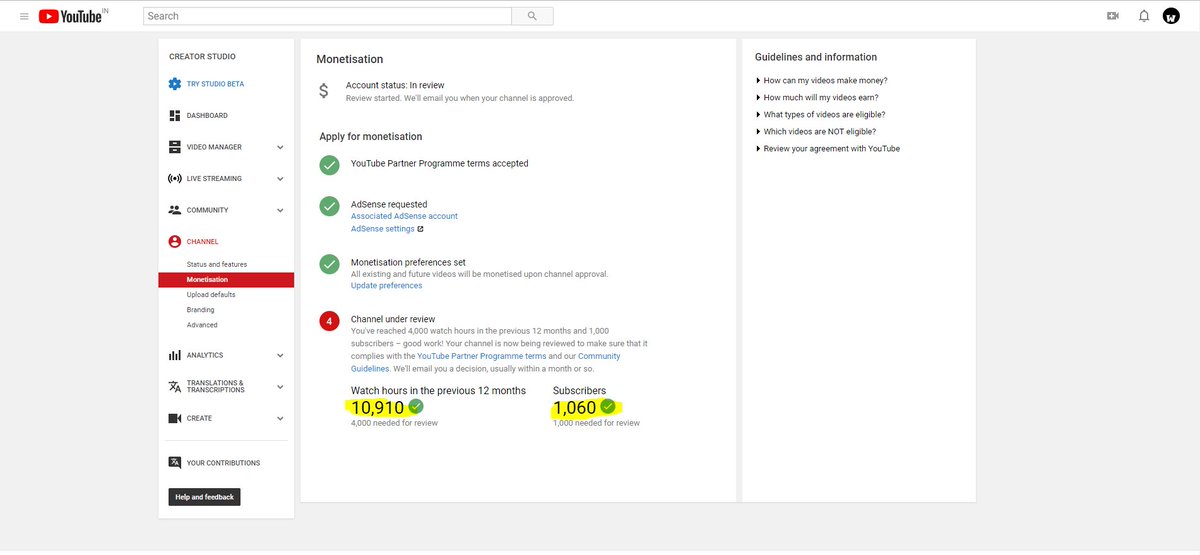Click the red step 4 circle

329,321
